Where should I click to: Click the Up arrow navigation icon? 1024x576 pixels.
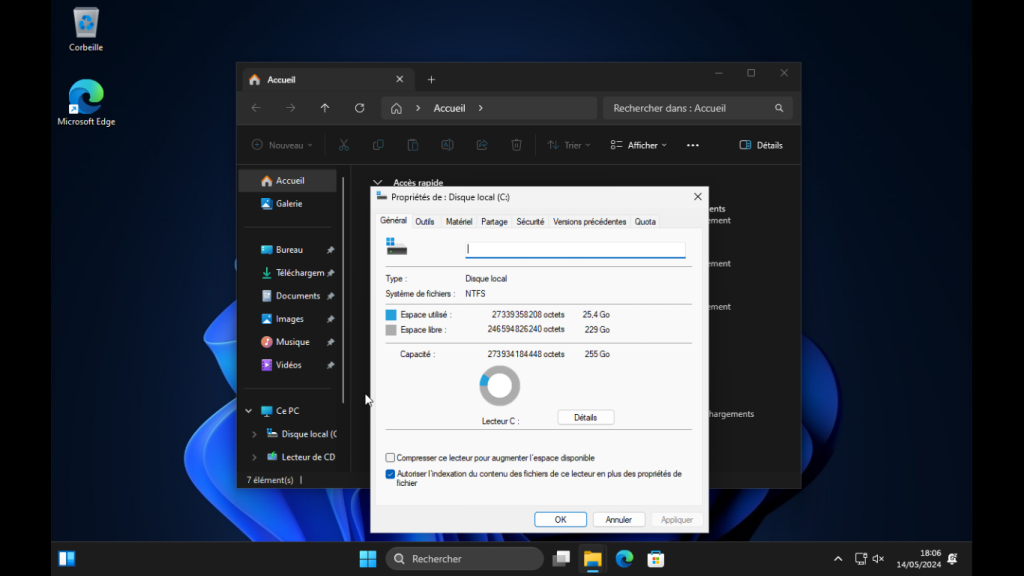325,108
